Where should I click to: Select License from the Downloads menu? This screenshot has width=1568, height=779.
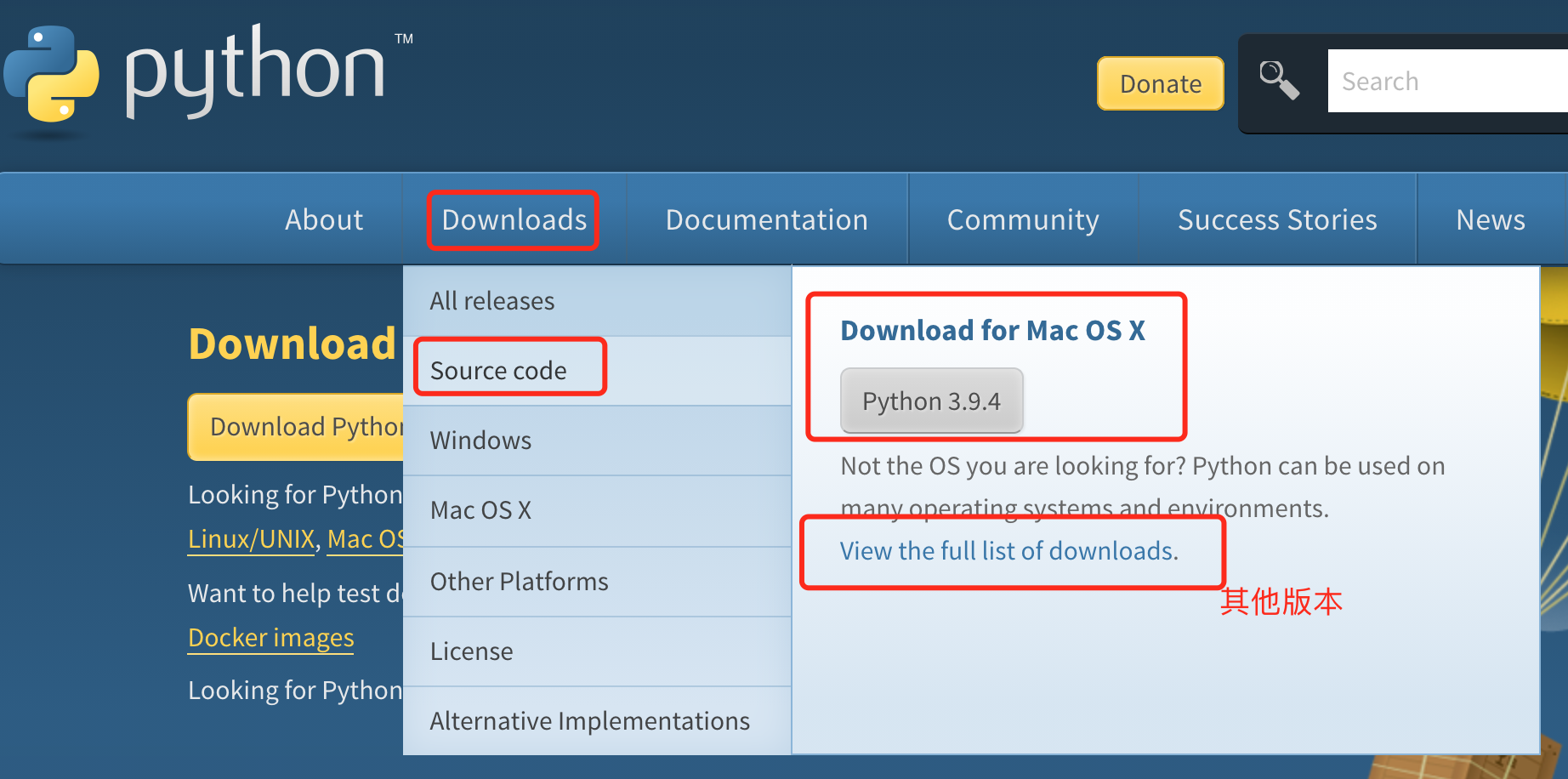click(x=471, y=651)
